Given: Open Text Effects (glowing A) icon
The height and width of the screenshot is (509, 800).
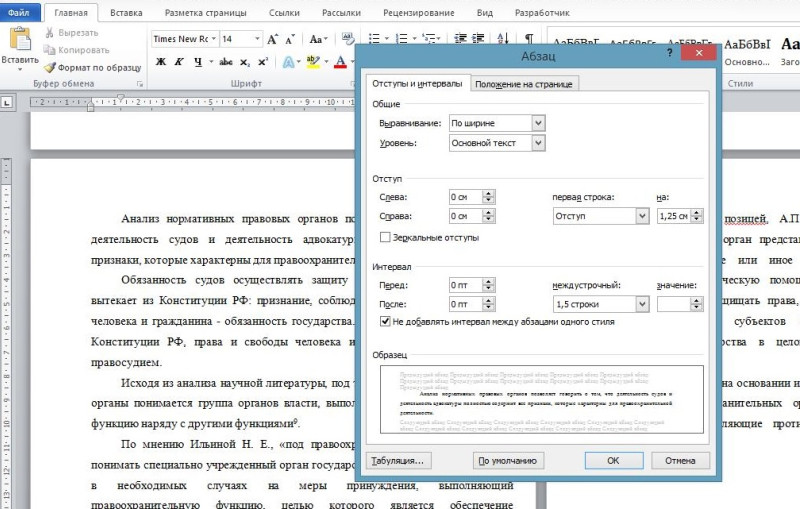Looking at the screenshot, I should pyautogui.click(x=288, y=62).
